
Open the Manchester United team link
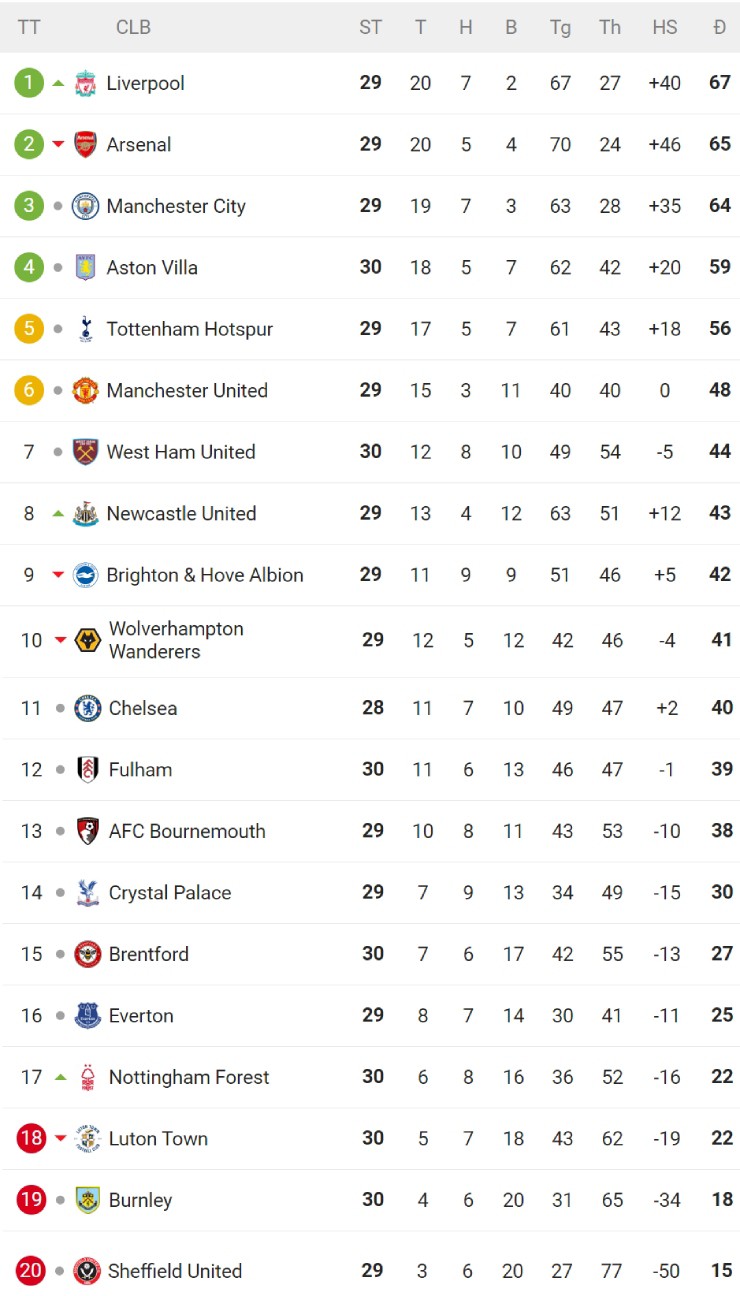tap(187, 390)
